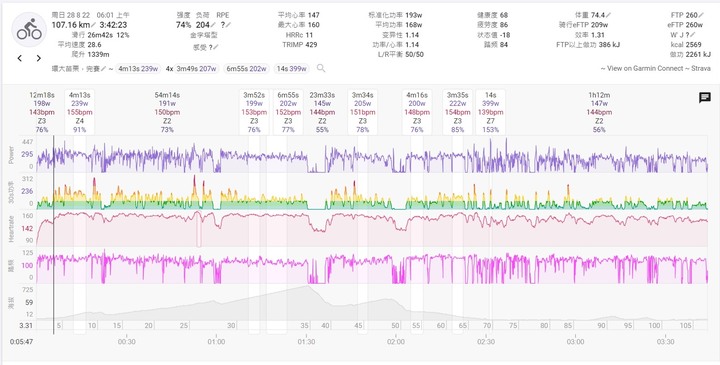Click the 状态值 -18 value

pyautogui.click(x=505, y=35)
